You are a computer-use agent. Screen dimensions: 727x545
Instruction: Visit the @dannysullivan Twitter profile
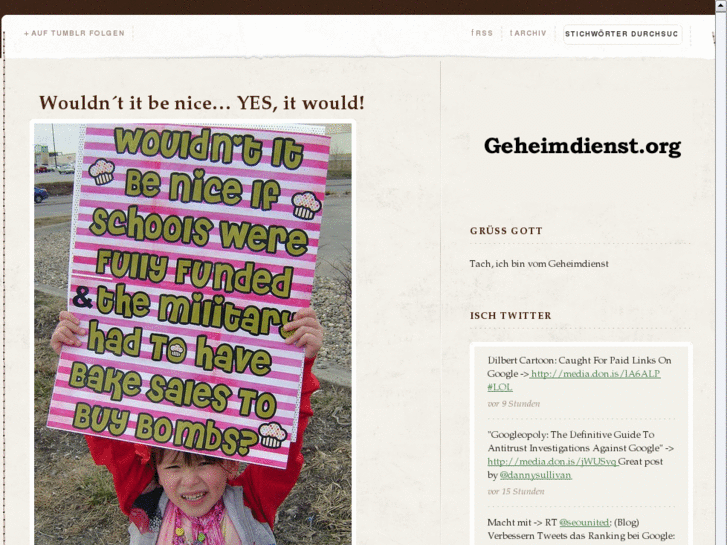coord(536,475)
